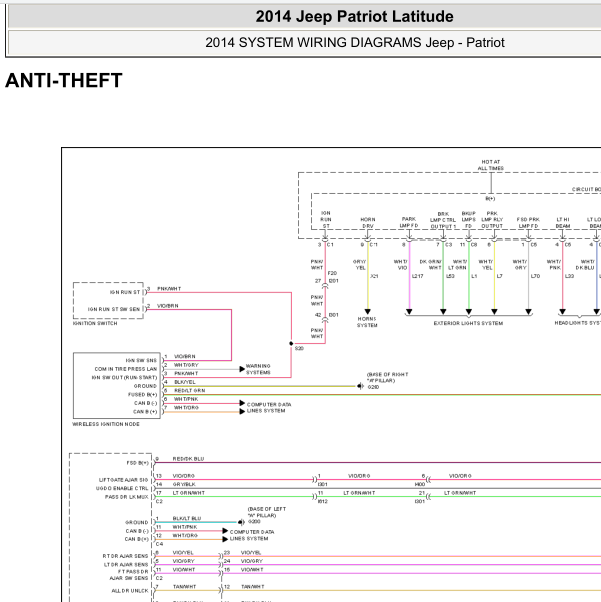This screenshot has width=601, height=602.
Task: Click the '2014 Jeep Patriot Latitude' title
Action: click(354, 17)
